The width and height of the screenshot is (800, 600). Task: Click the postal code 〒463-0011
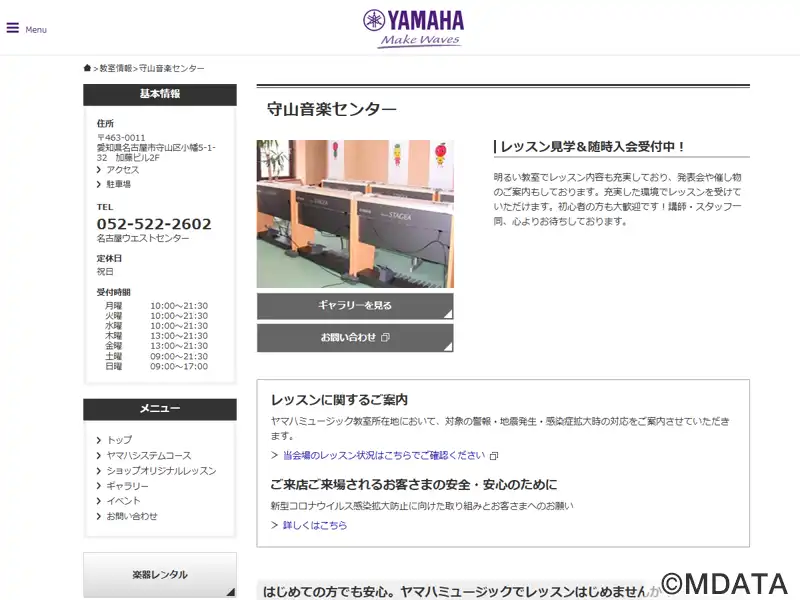click(x=121, y=138)
